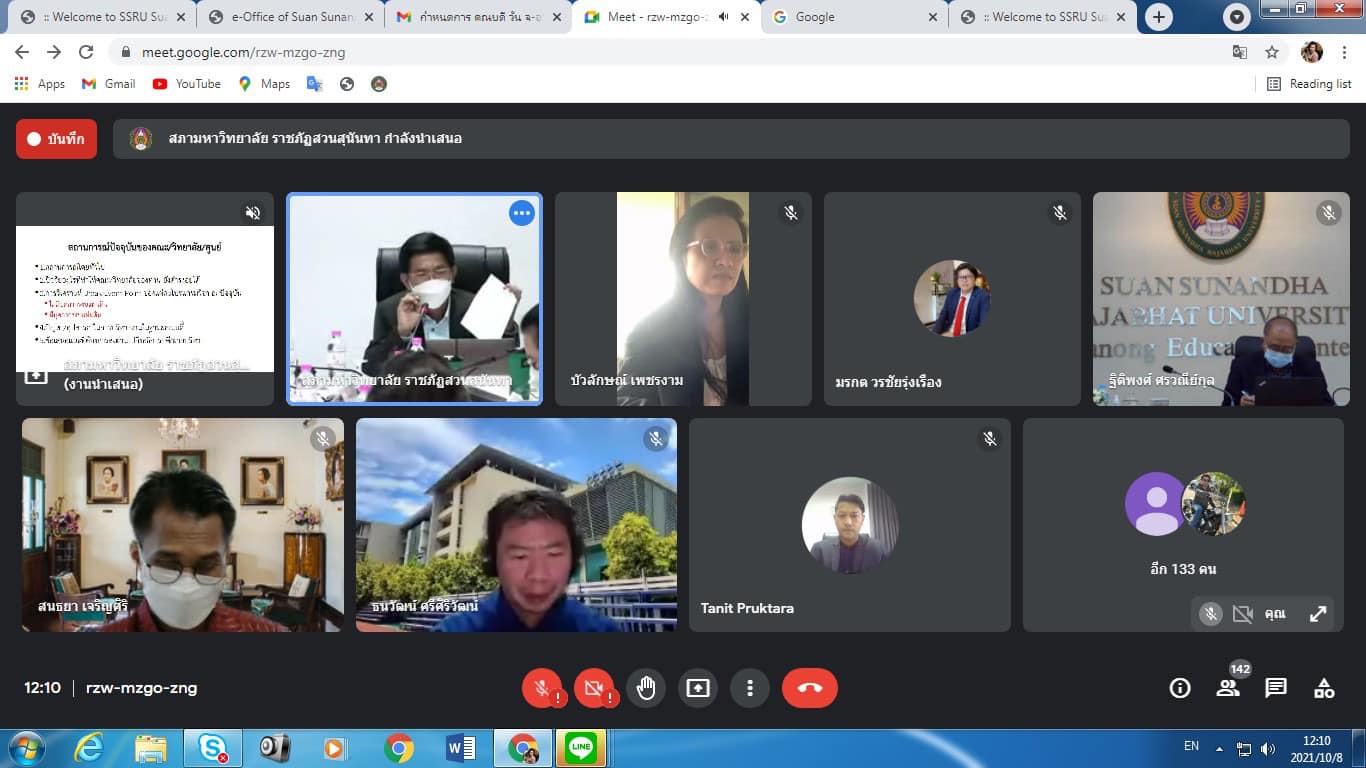Show the participants list with 142 badge
This screenshot has width=1366, height=768.
tap(1227, 688)
